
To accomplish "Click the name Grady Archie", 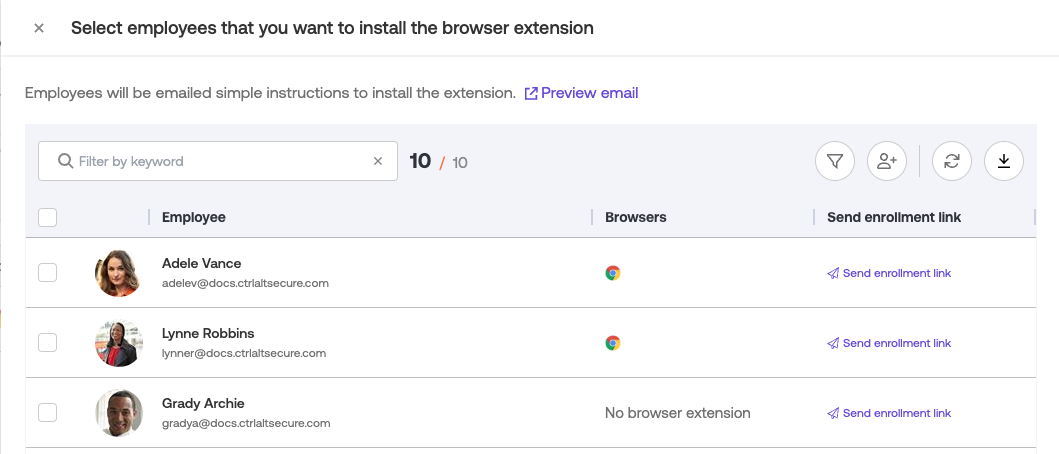I will [x=203, y=403].
